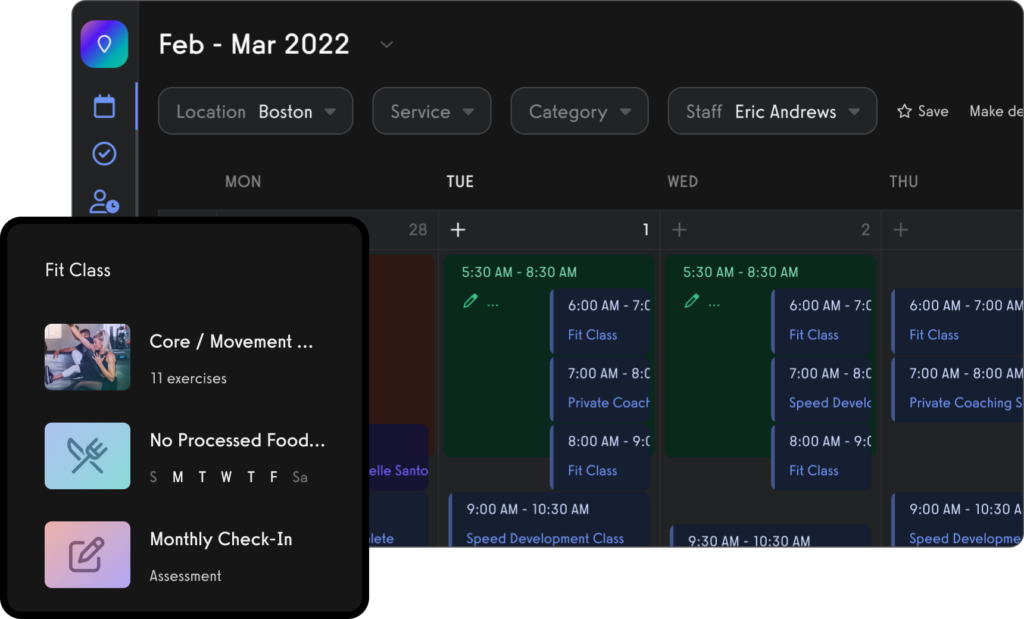Image resolution: width=1024 pixels, height=619 pixels.
Task: Open the Core / Movement exercise thumbnail
Action: [87, 357]
